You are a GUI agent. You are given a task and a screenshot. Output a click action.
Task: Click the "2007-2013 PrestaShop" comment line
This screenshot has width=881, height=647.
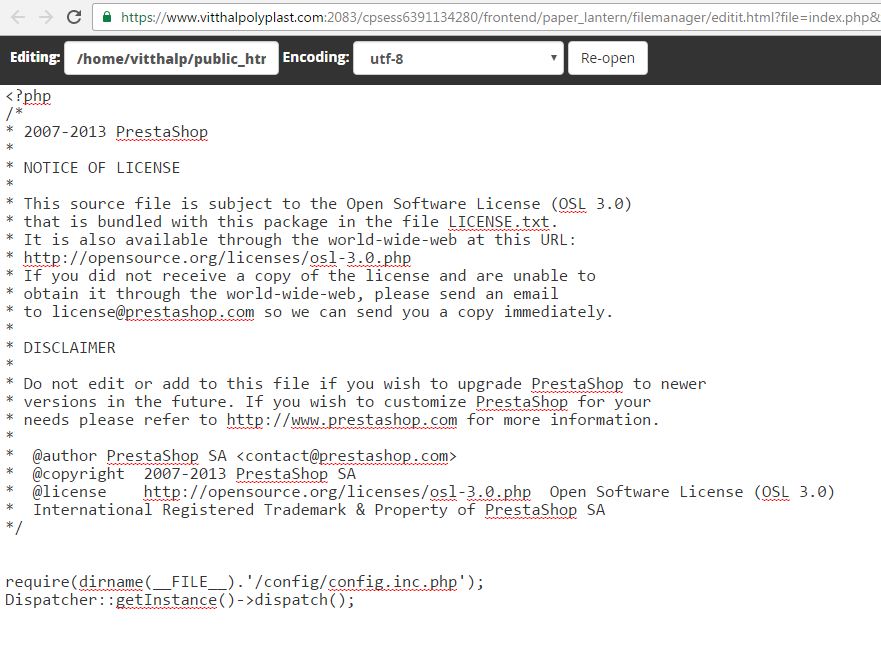pyautogui.click(x=107, y=132)
